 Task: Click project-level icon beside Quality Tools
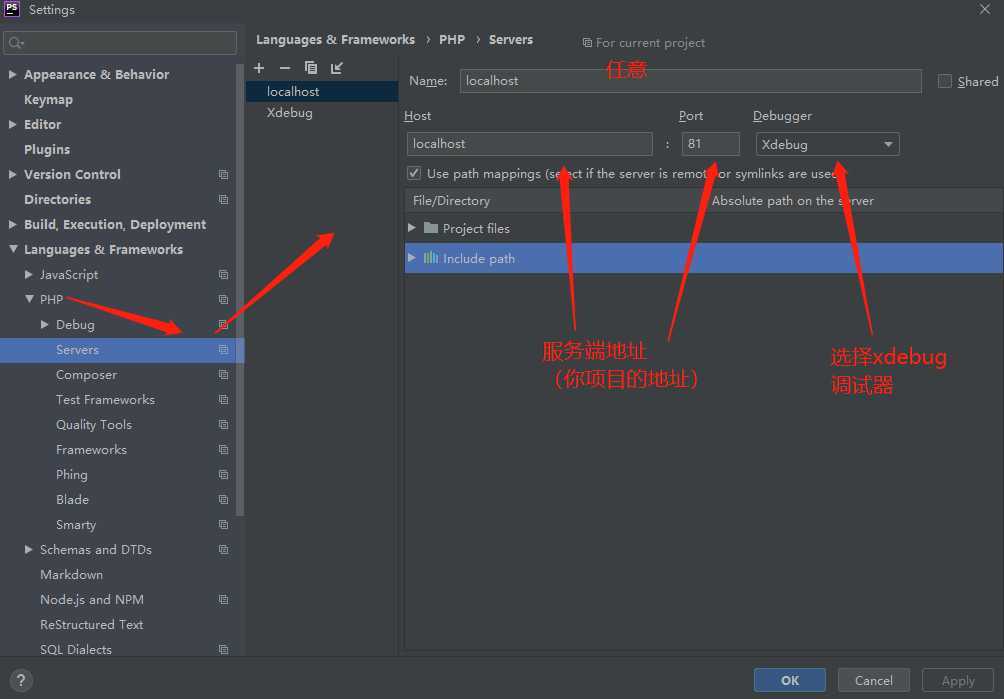223,424
